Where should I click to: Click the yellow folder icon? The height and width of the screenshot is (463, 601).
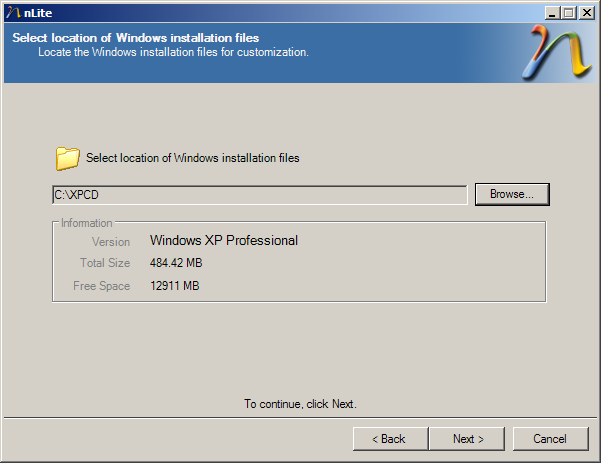coord(67,158)
